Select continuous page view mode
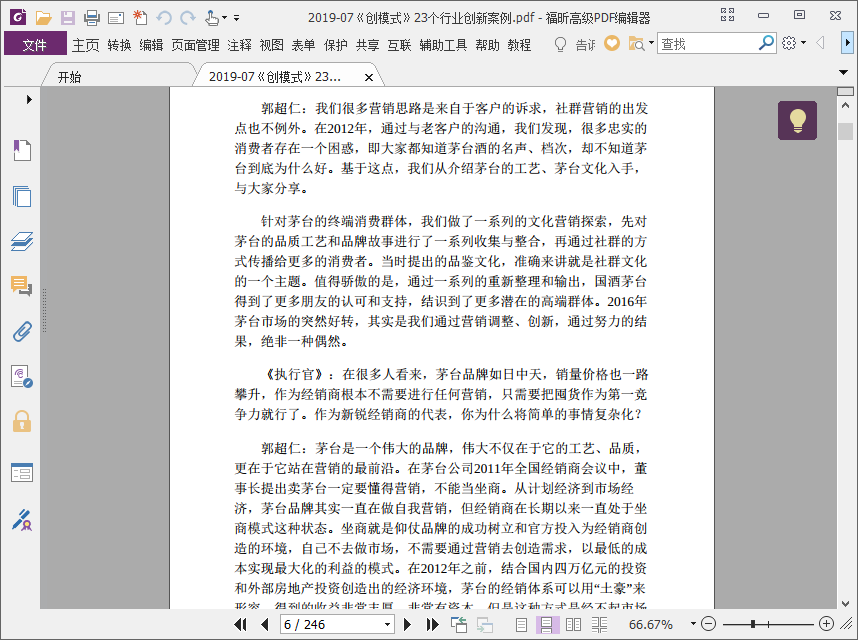Viewport: 858px width, 640px height. pos(546,624)
